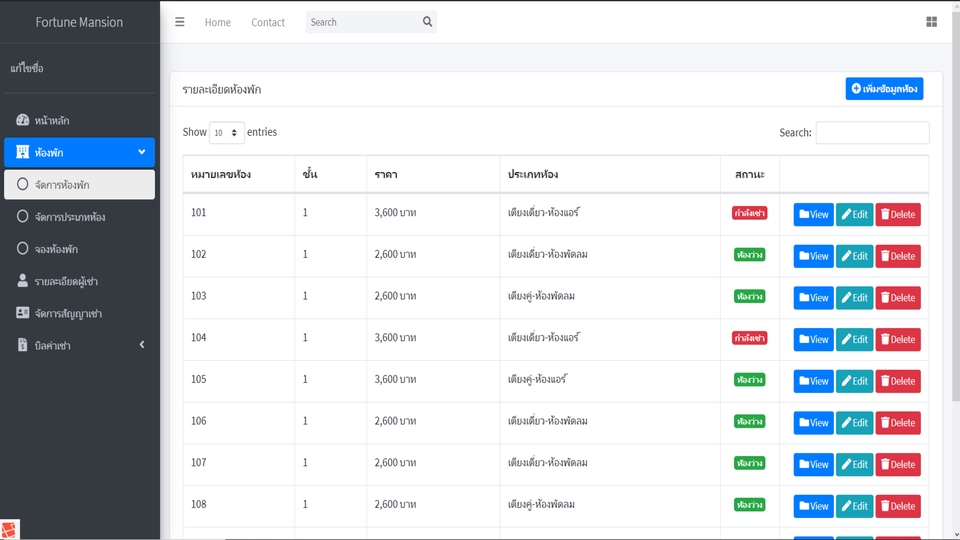Image resolution: width=960 pixels, height=540 pixels.
Task: View details of room 106
Action: 814,422
